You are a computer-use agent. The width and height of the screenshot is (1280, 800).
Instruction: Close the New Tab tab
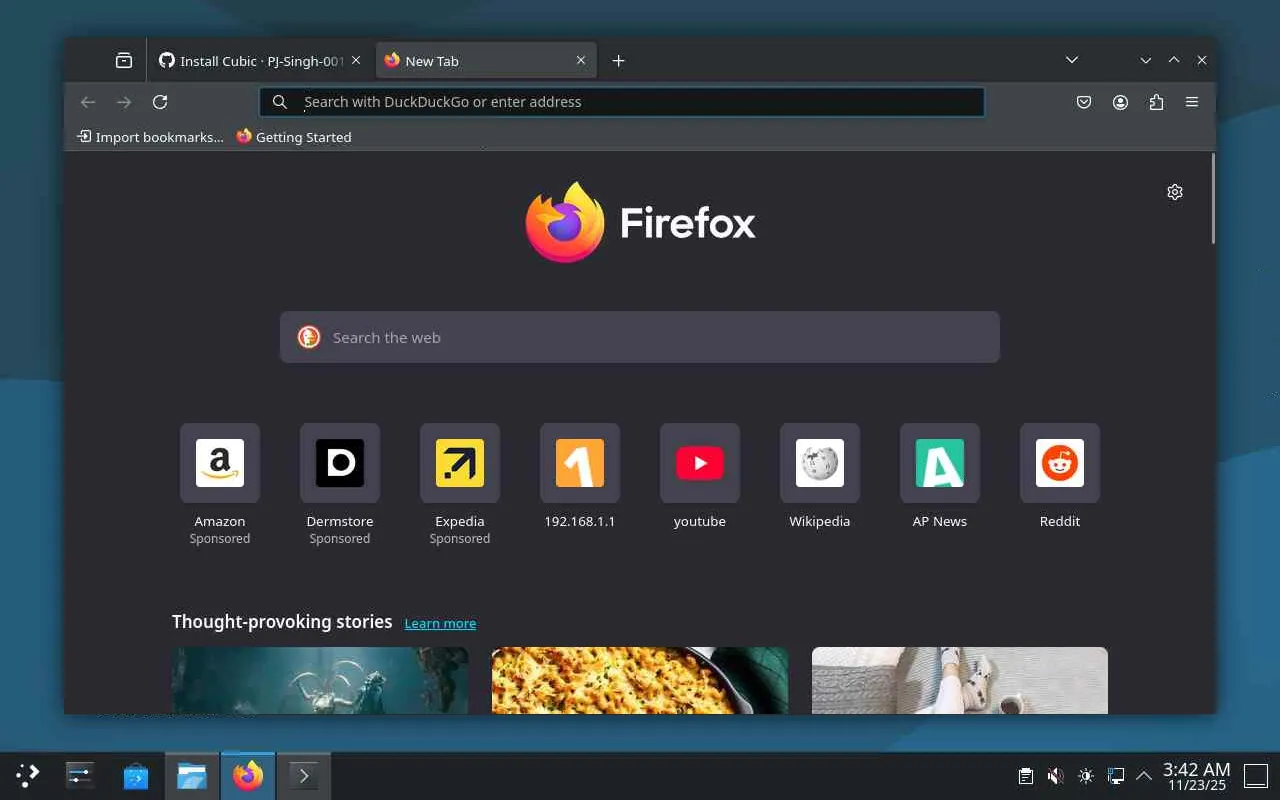(x=581, y=61)
